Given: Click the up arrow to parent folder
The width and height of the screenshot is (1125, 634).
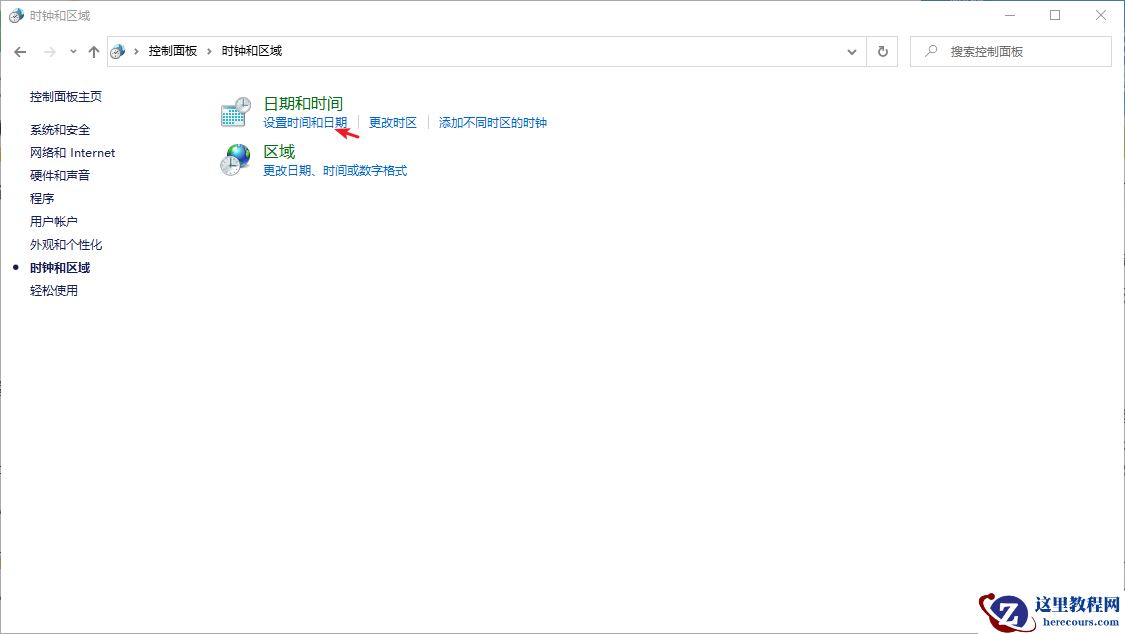Looking at the screenshot, I should pyautogui.click(x=94, y=50).
